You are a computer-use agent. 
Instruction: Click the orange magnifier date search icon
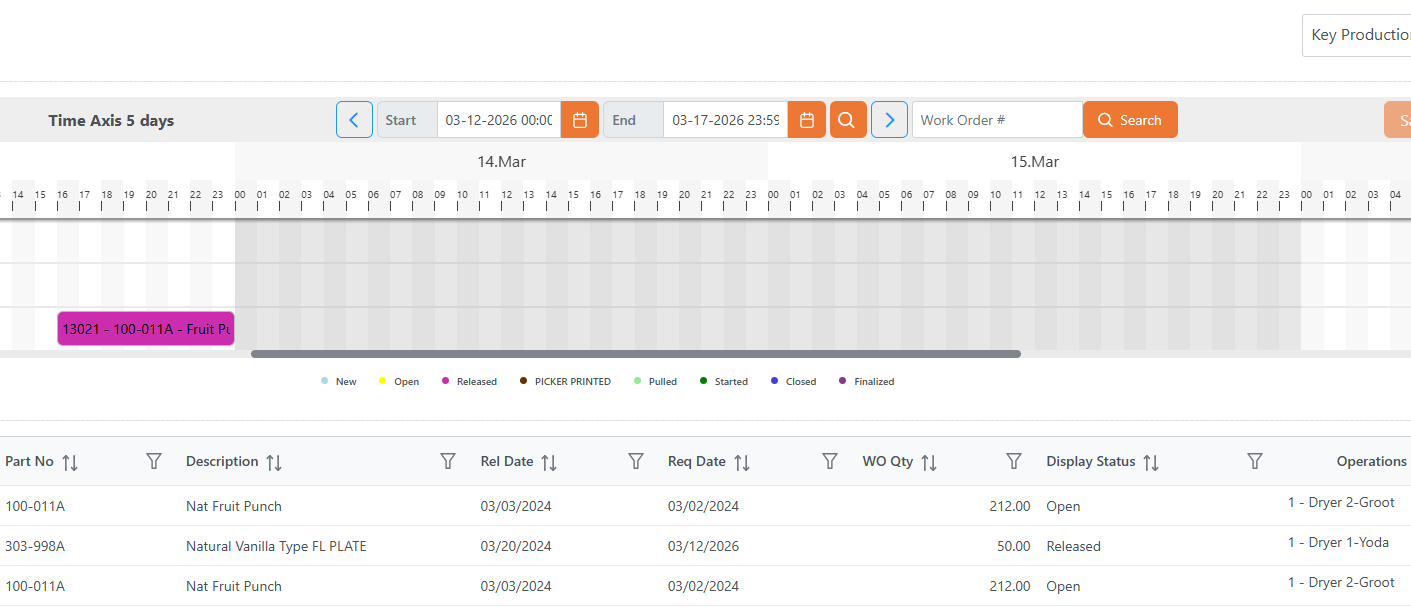point(847,120)
